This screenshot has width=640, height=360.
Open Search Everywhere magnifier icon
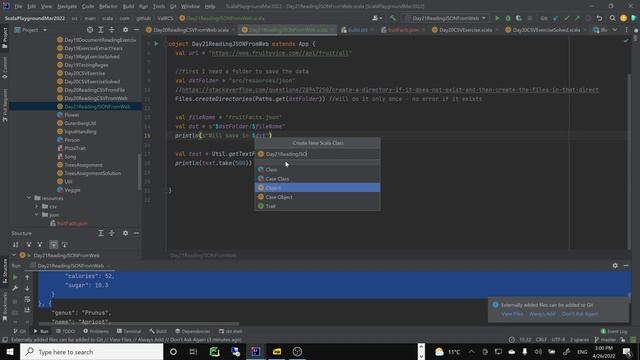612,18
